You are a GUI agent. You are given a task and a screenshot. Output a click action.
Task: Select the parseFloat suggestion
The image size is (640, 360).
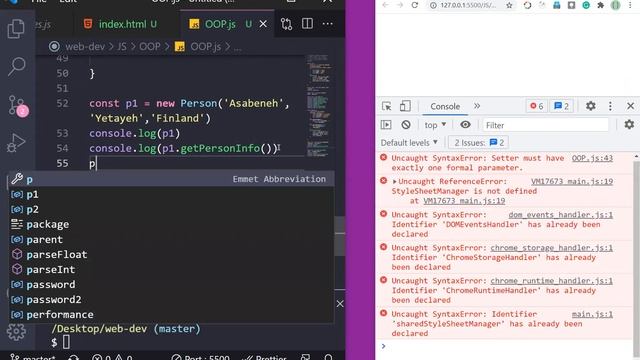[171, 254]
